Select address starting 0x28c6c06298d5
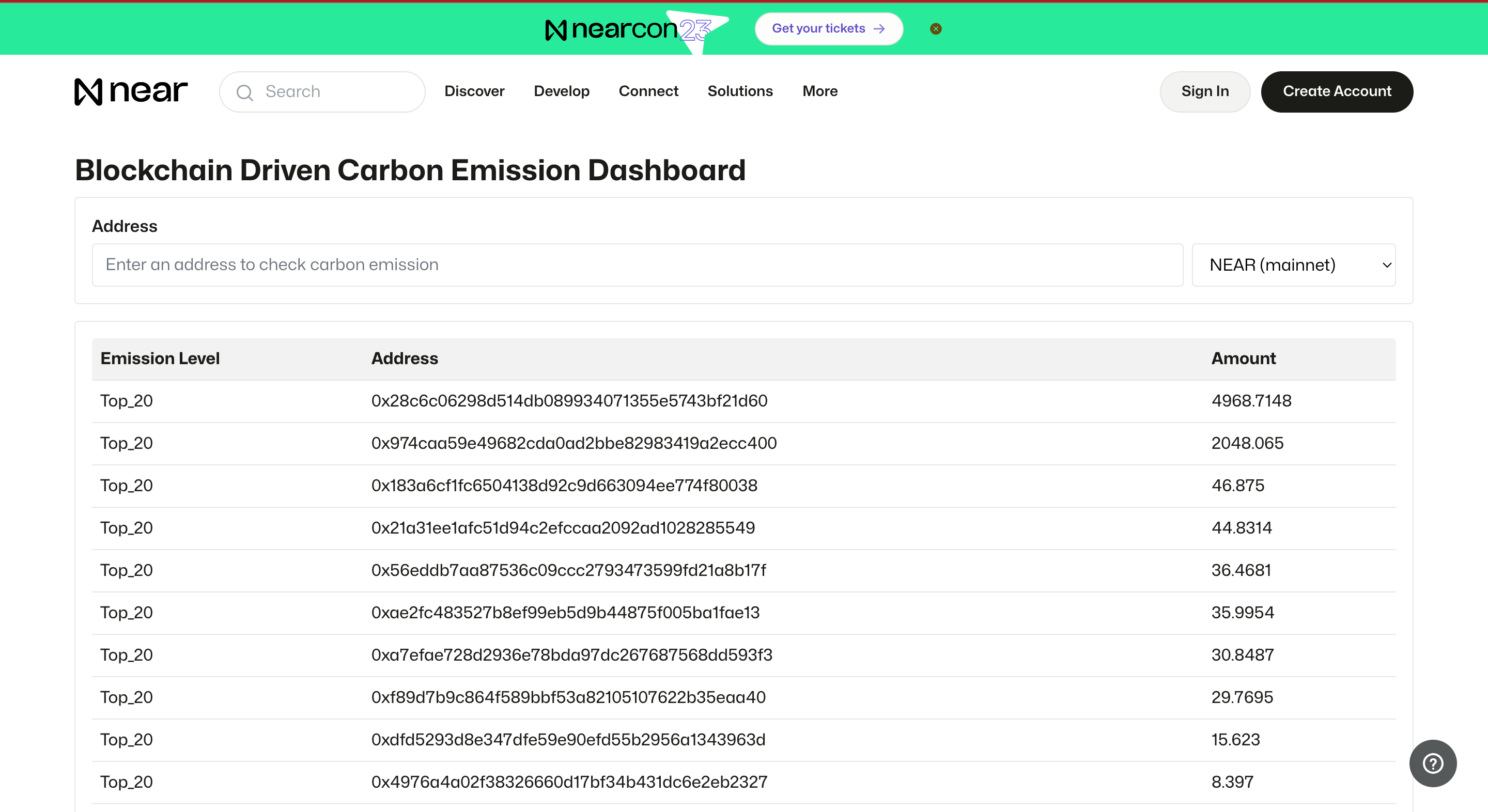This screenshot has width=1488, height=812. (x=569, y=401)
